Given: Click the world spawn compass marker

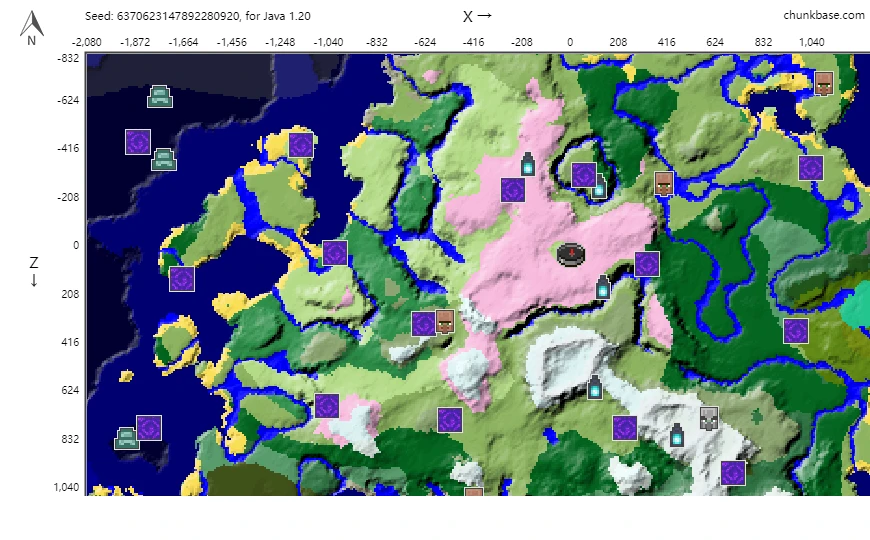Looking at the screenshot, I should click(x=571, y=255).
